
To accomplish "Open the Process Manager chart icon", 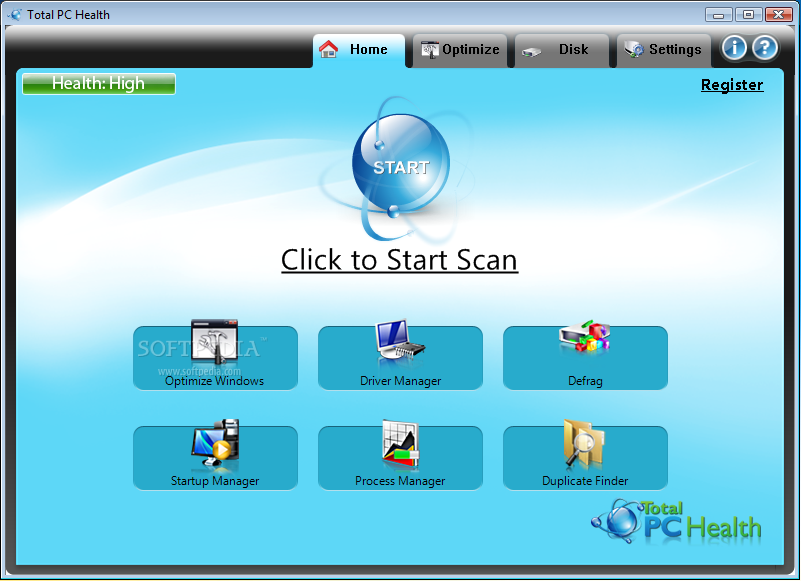I will [x=400, y=443].
